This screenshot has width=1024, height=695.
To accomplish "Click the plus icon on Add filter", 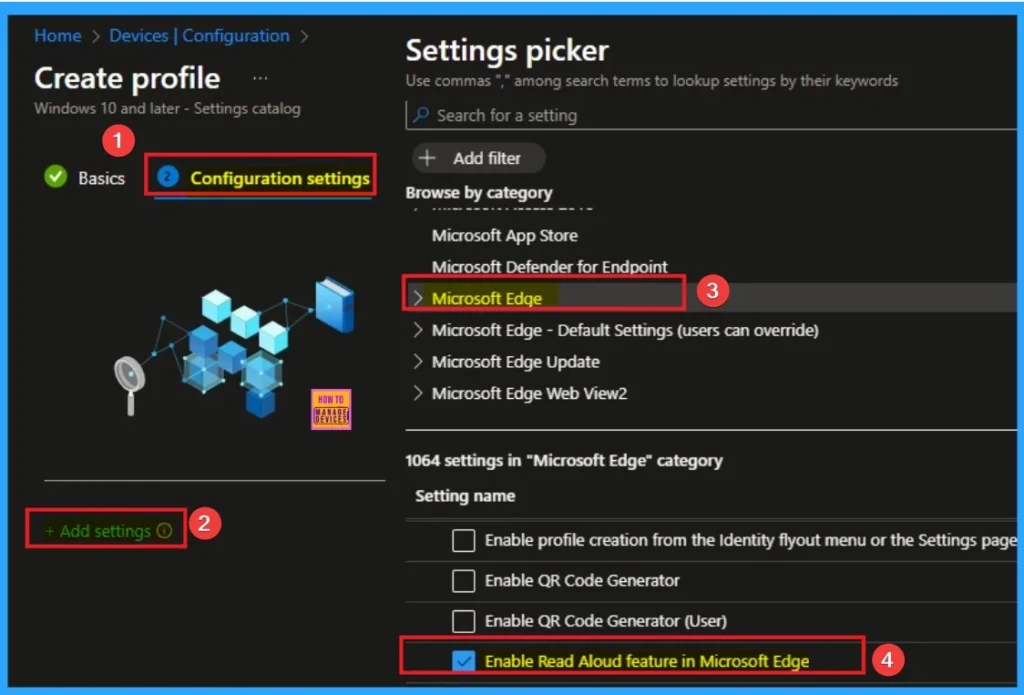I will 427,158.
